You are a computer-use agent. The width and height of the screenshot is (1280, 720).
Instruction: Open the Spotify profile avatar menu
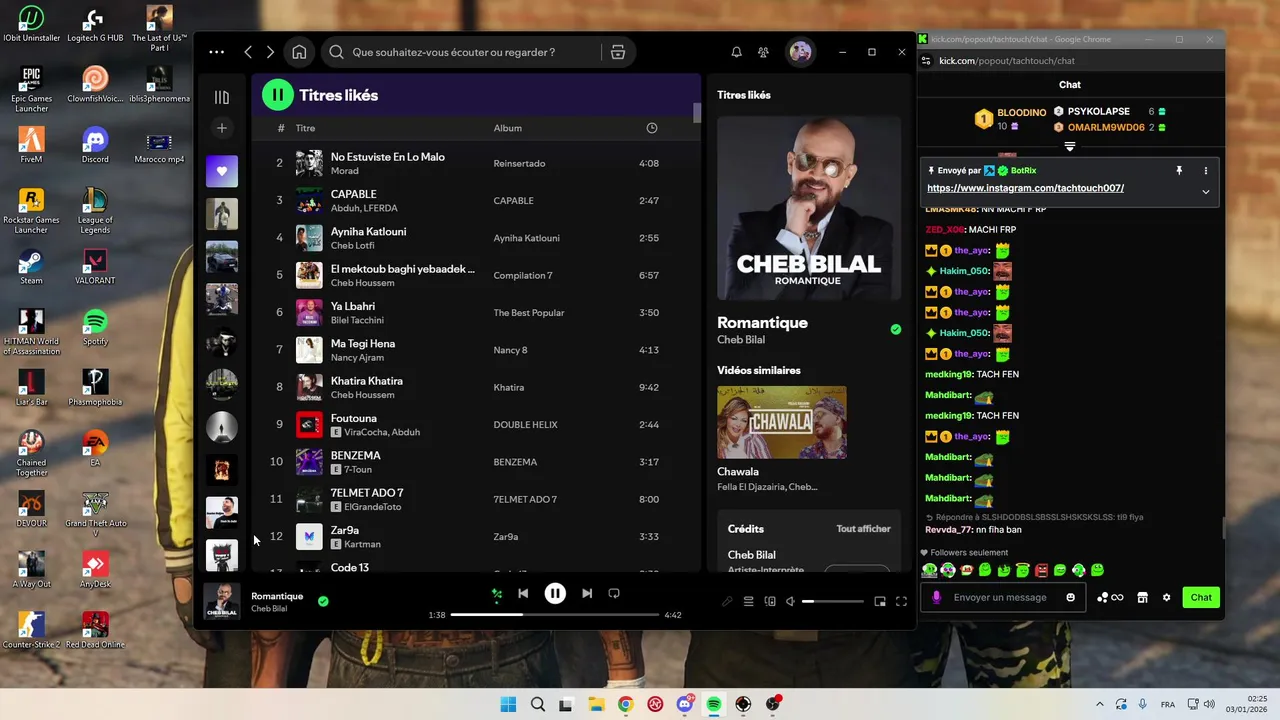pos(800,52)
